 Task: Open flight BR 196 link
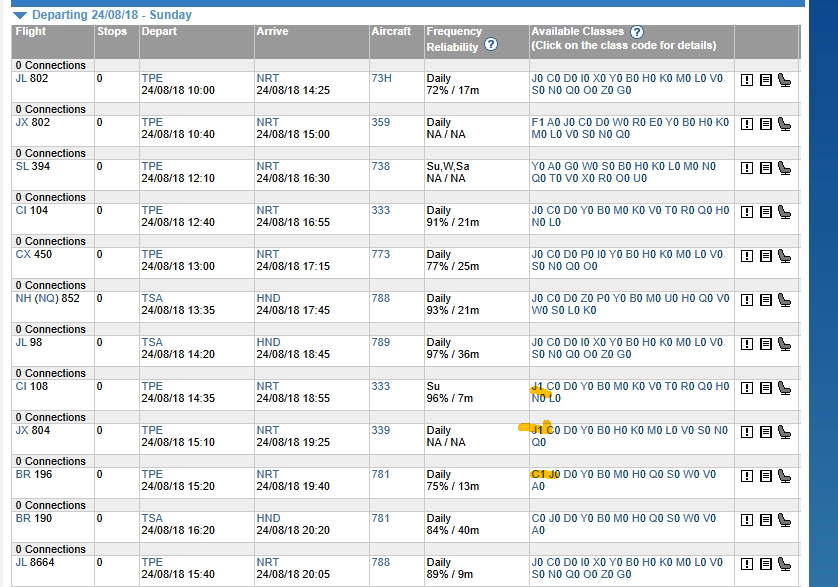(x=34, y=474)
